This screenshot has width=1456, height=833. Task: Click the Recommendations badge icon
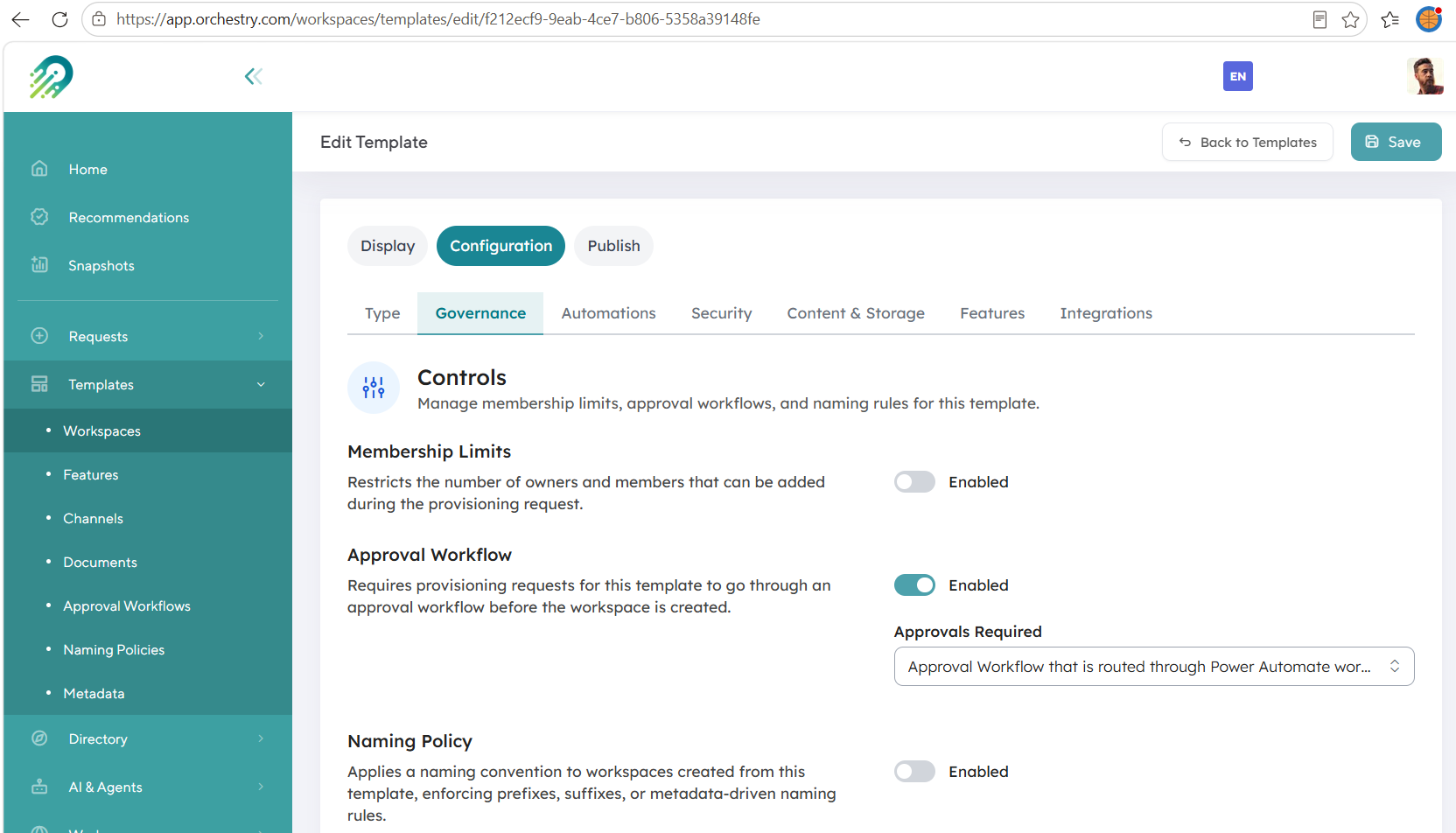click(x=39, y=217)
